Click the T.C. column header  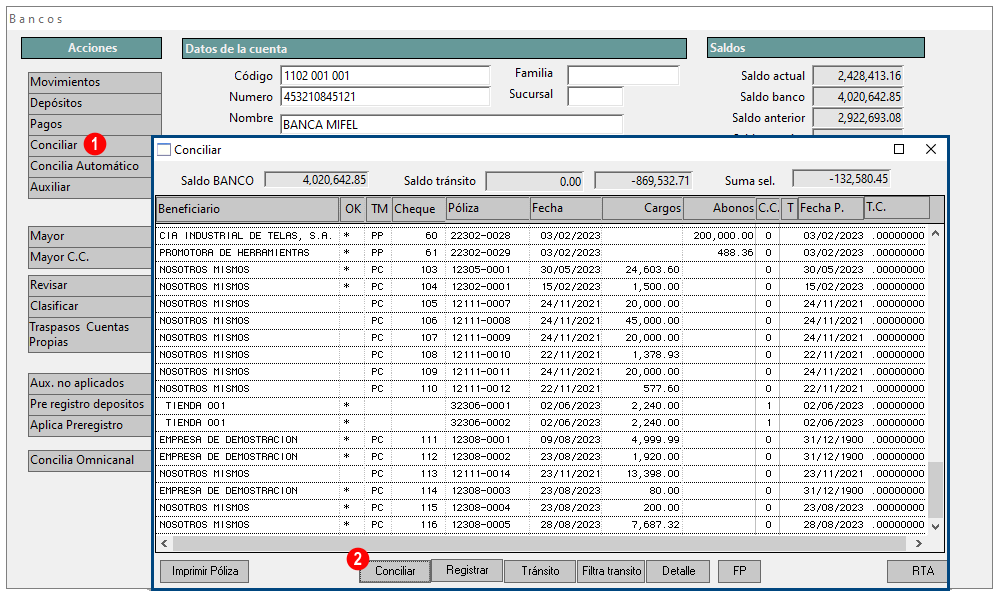point(897,208)
